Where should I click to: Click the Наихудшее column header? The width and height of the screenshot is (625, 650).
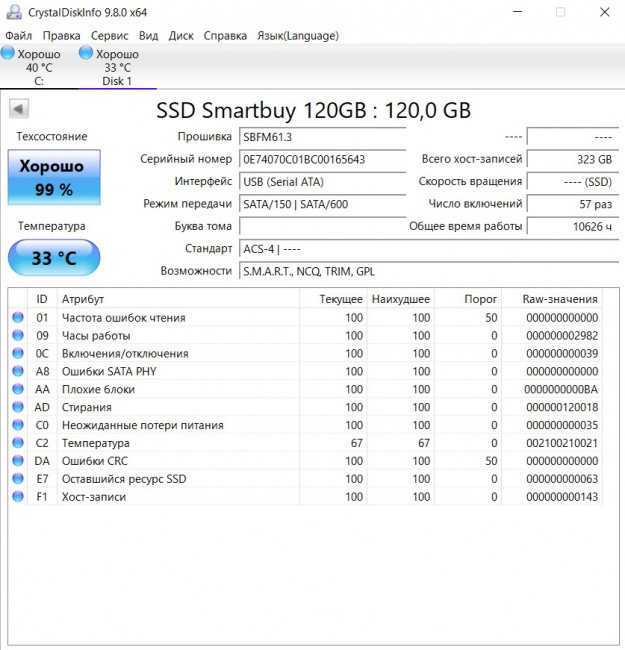point(400,299)
